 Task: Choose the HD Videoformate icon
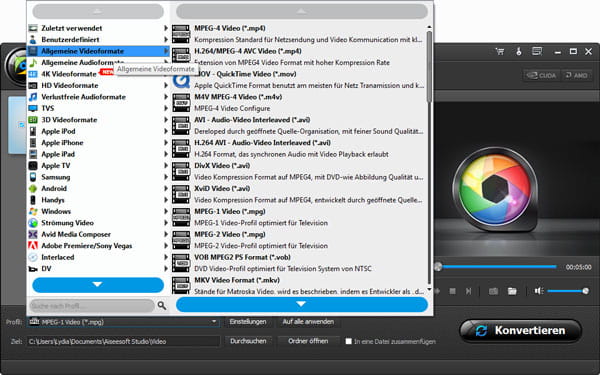(33, 85)
